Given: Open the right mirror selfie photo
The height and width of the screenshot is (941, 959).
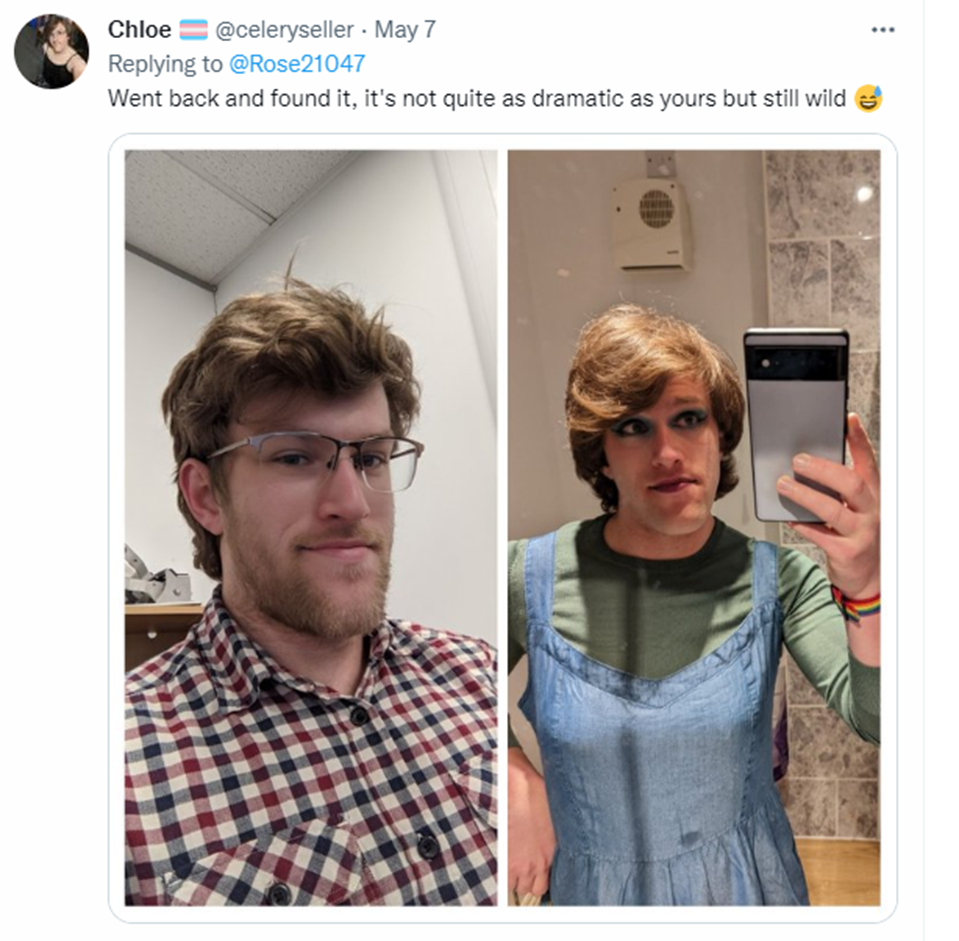Looking at the screenshot, I should [x=694, y=528].
